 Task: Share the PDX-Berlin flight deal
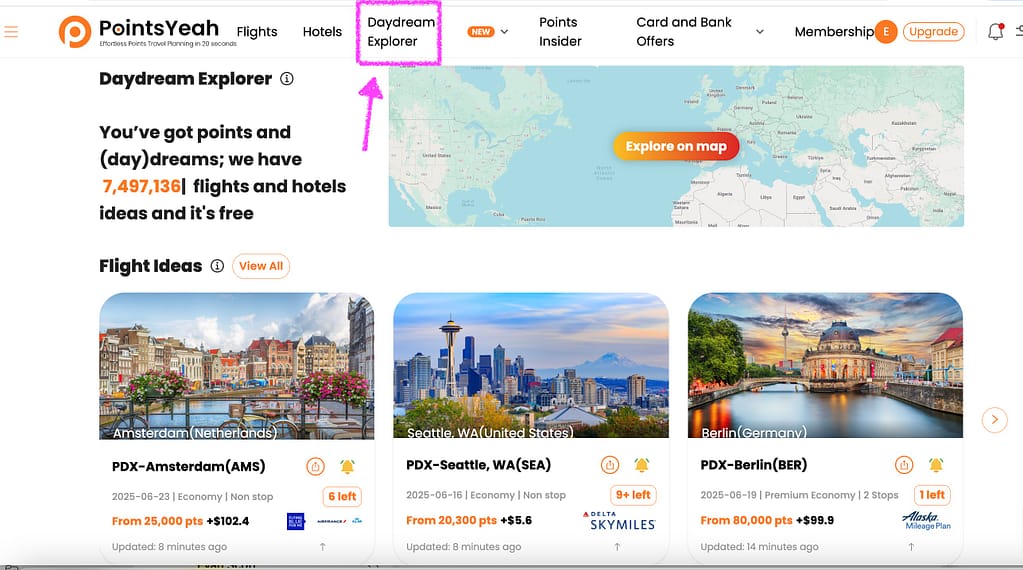pyautogui.click(x=904, y=466)
